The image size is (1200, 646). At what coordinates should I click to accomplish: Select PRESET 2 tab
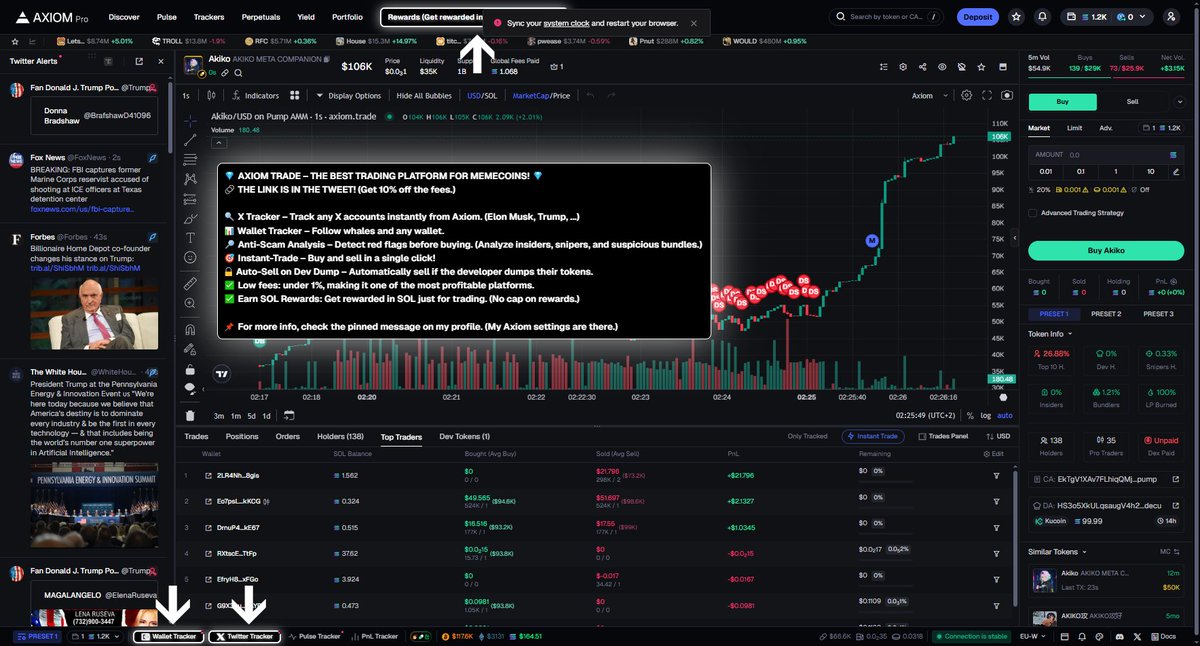pyautogui.click(x=1105, y=314)
